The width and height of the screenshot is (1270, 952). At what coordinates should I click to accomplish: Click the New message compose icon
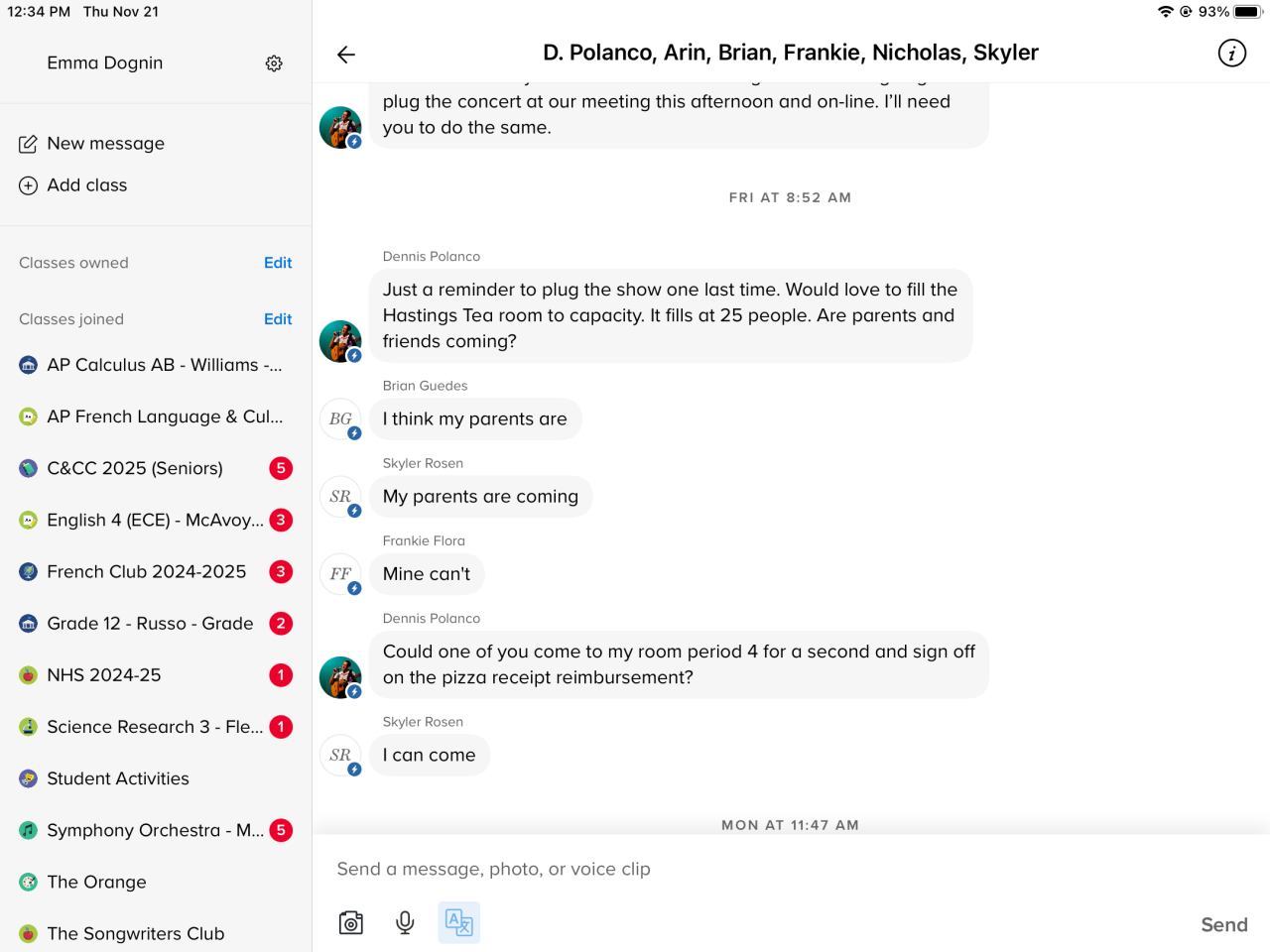(28, 144)
